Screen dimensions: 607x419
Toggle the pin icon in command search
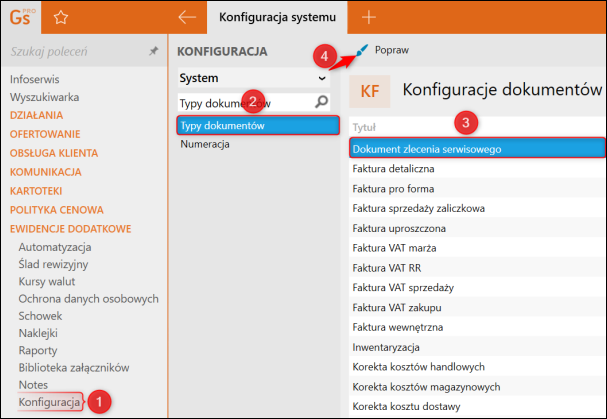153,49
